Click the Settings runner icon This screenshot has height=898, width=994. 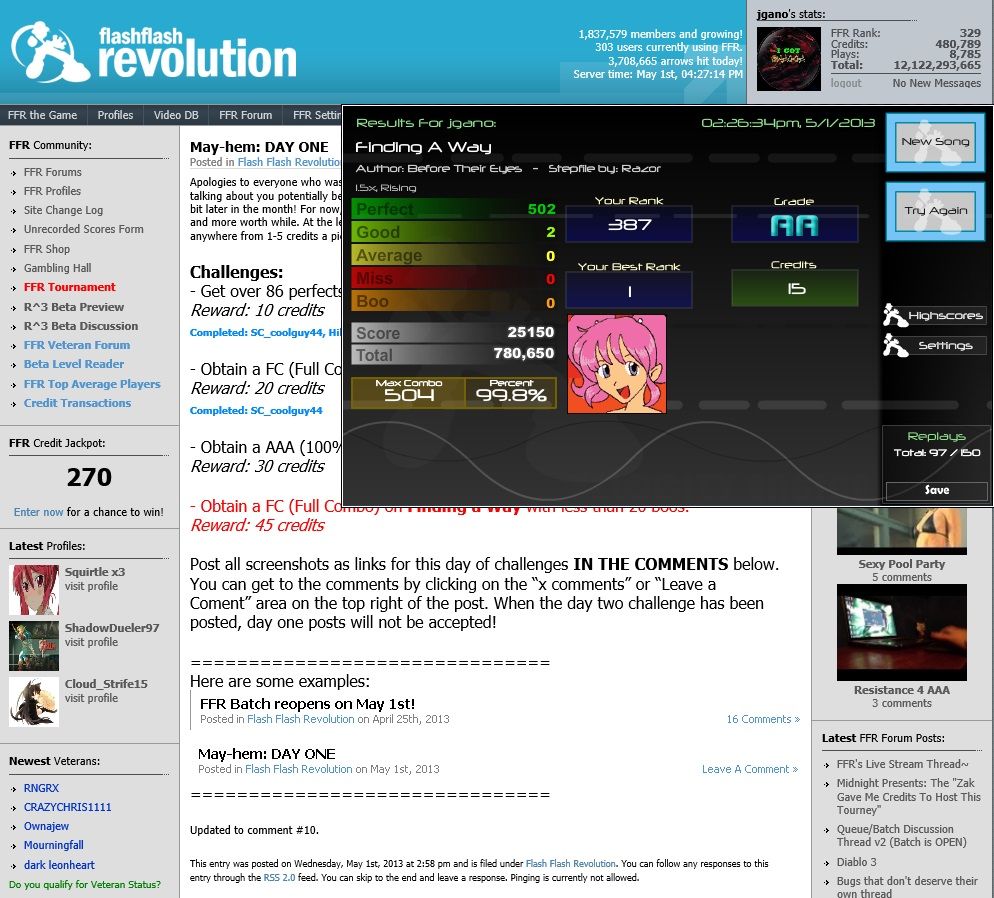(x=895, y=346)
